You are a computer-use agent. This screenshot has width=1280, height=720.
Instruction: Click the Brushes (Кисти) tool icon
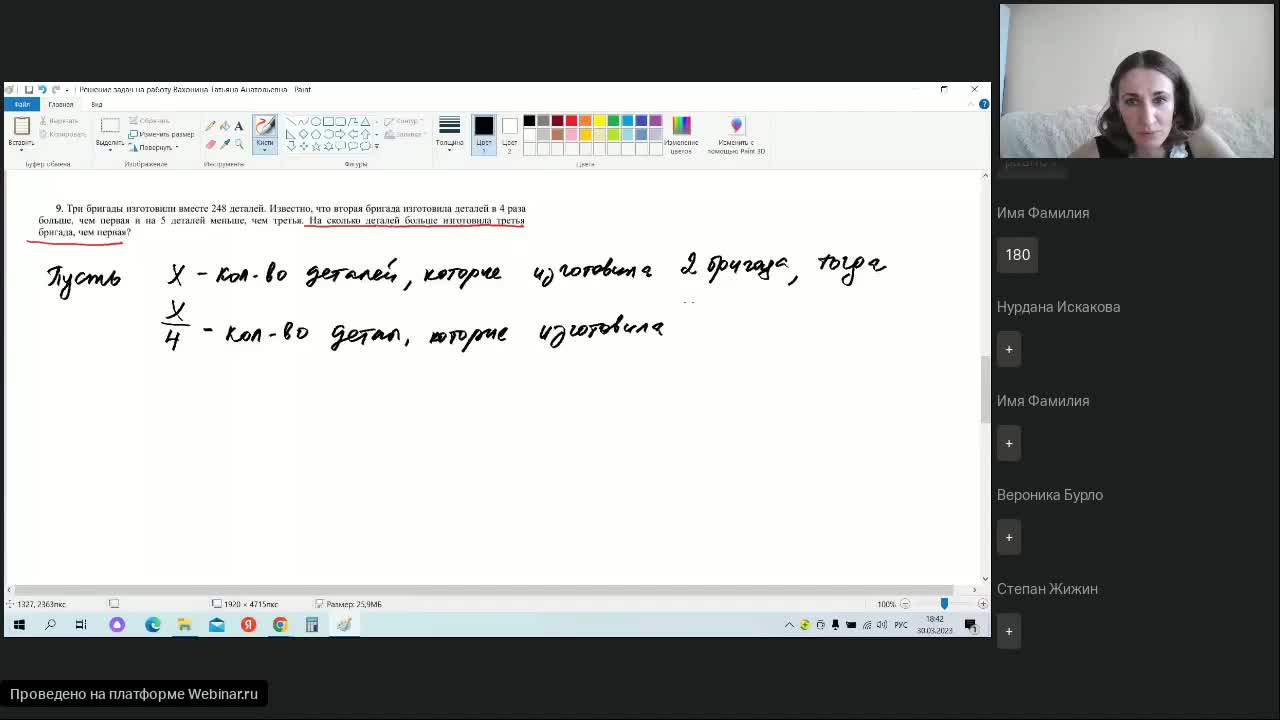pos(266,125)
